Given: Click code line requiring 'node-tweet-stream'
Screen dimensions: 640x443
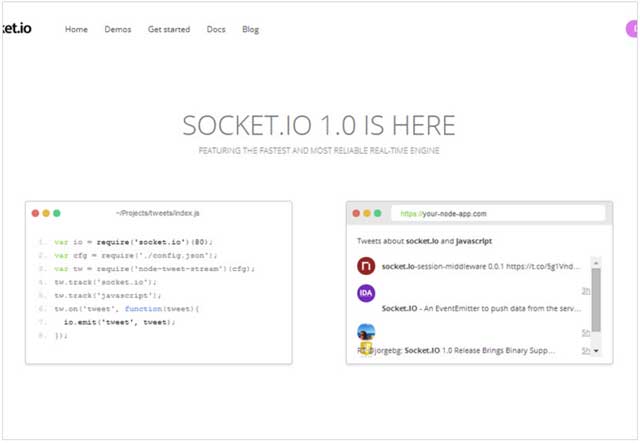Looking at the screenshot, I should [154, 269].
